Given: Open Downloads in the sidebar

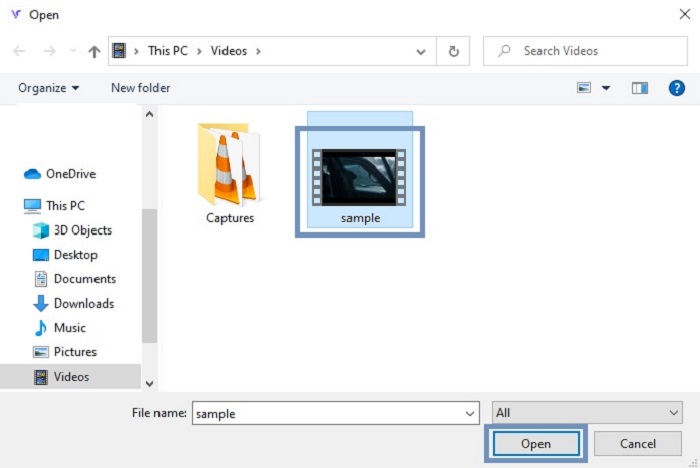Looking at the screenshot, I should (74, 303).
